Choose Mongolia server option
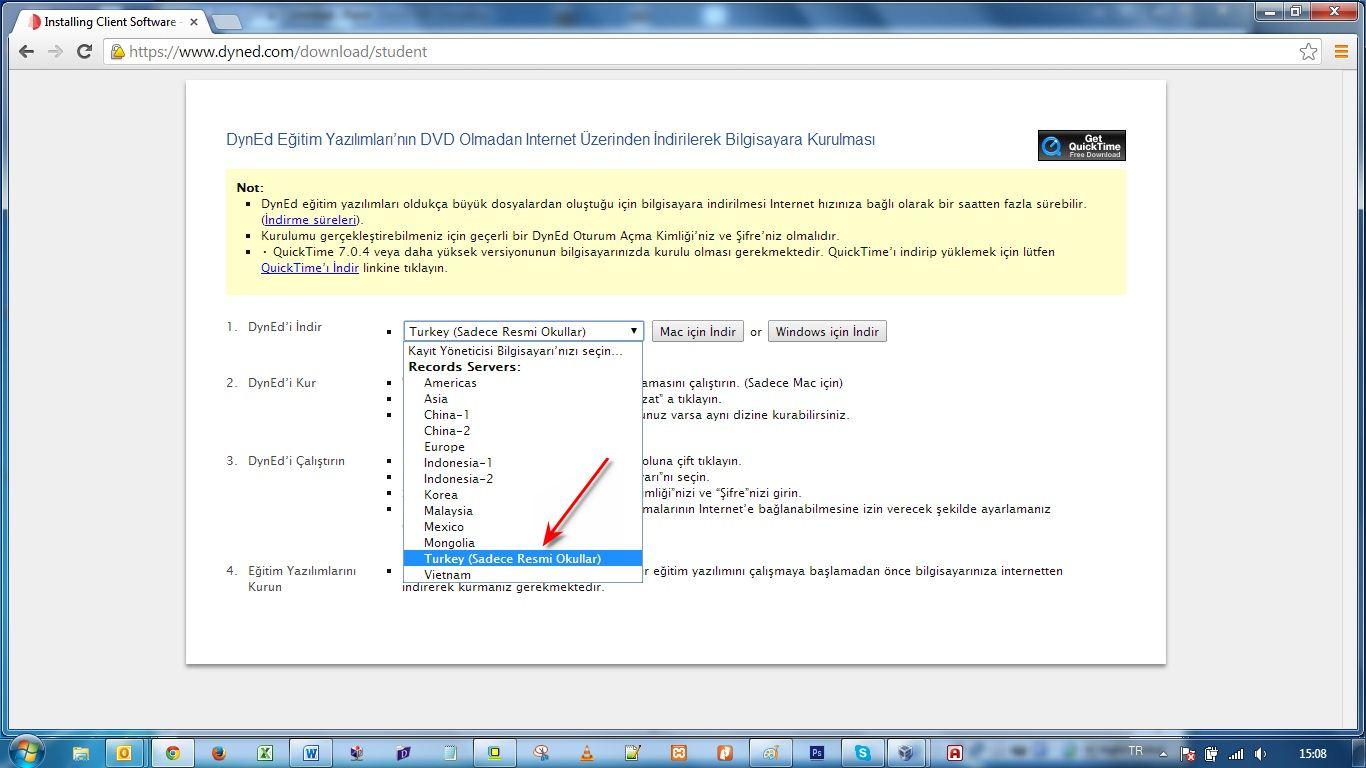The image size is (1366, 768). (523, 543)
